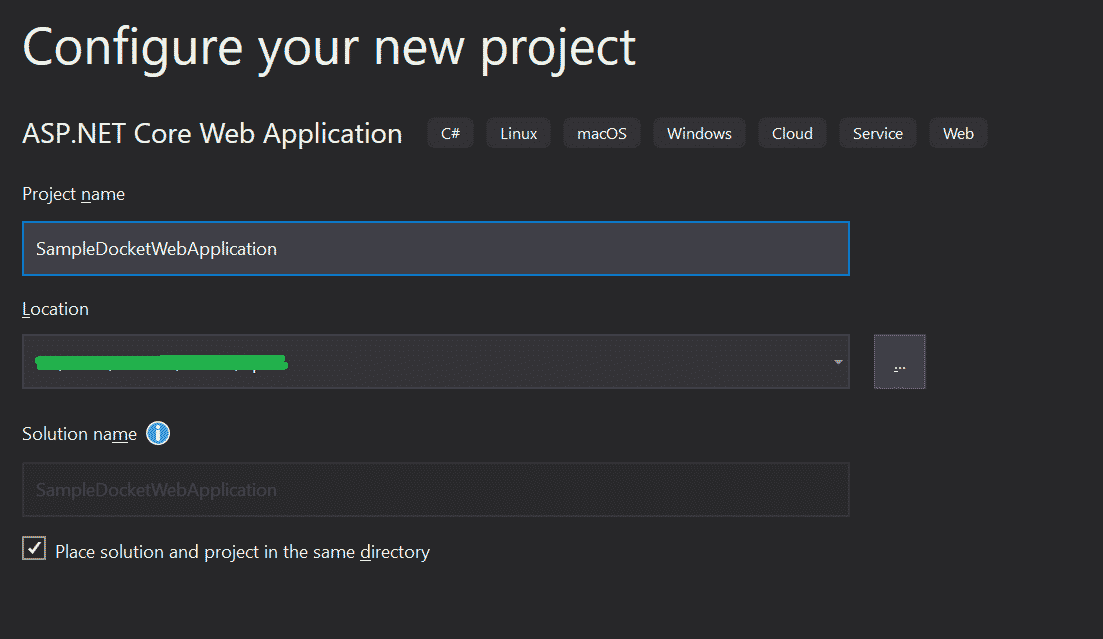The image size is (1103, 639).
Task: Click the Windows platform tag
Action: coord(698,132)
